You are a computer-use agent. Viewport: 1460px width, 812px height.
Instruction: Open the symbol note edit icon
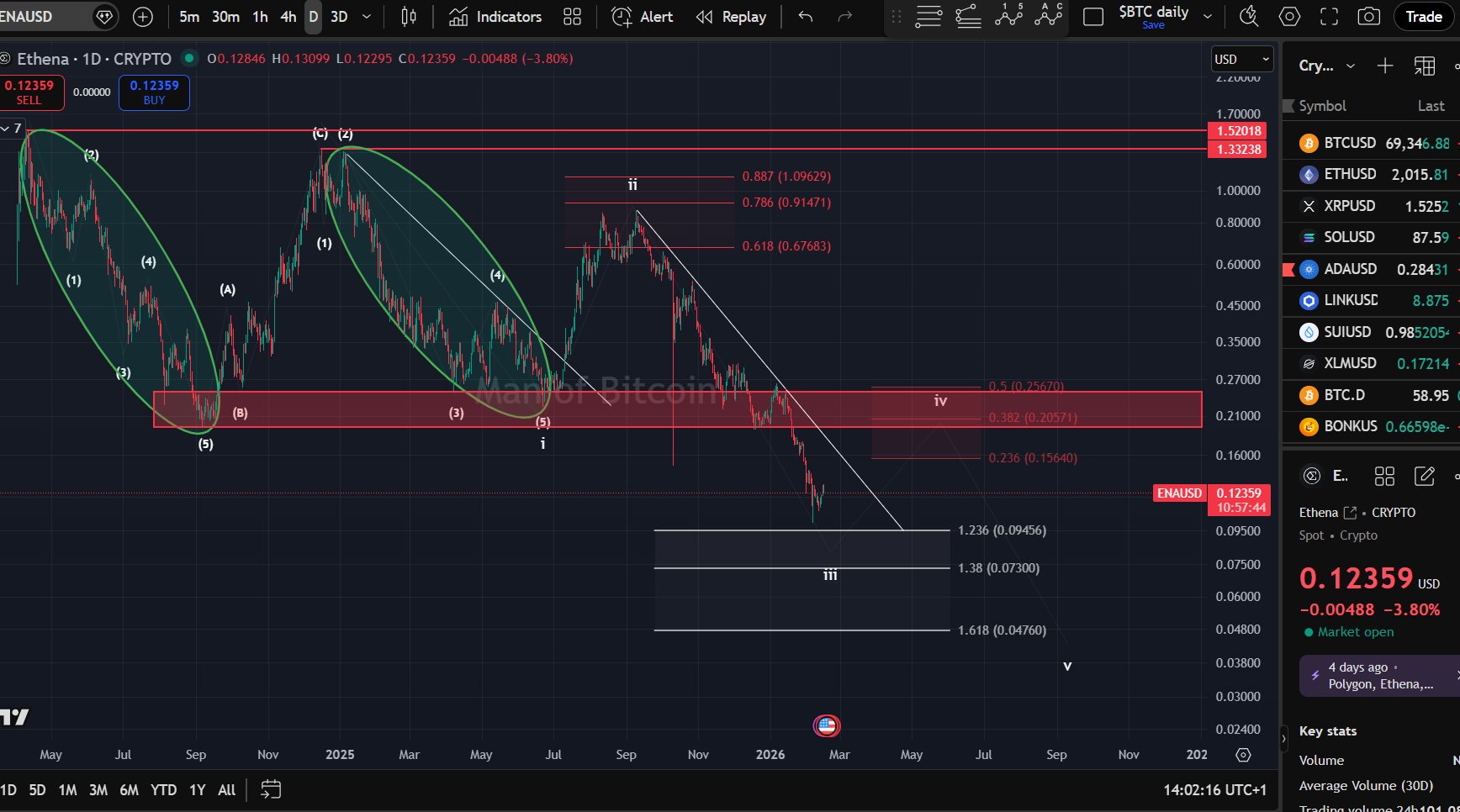(1425, 477)
